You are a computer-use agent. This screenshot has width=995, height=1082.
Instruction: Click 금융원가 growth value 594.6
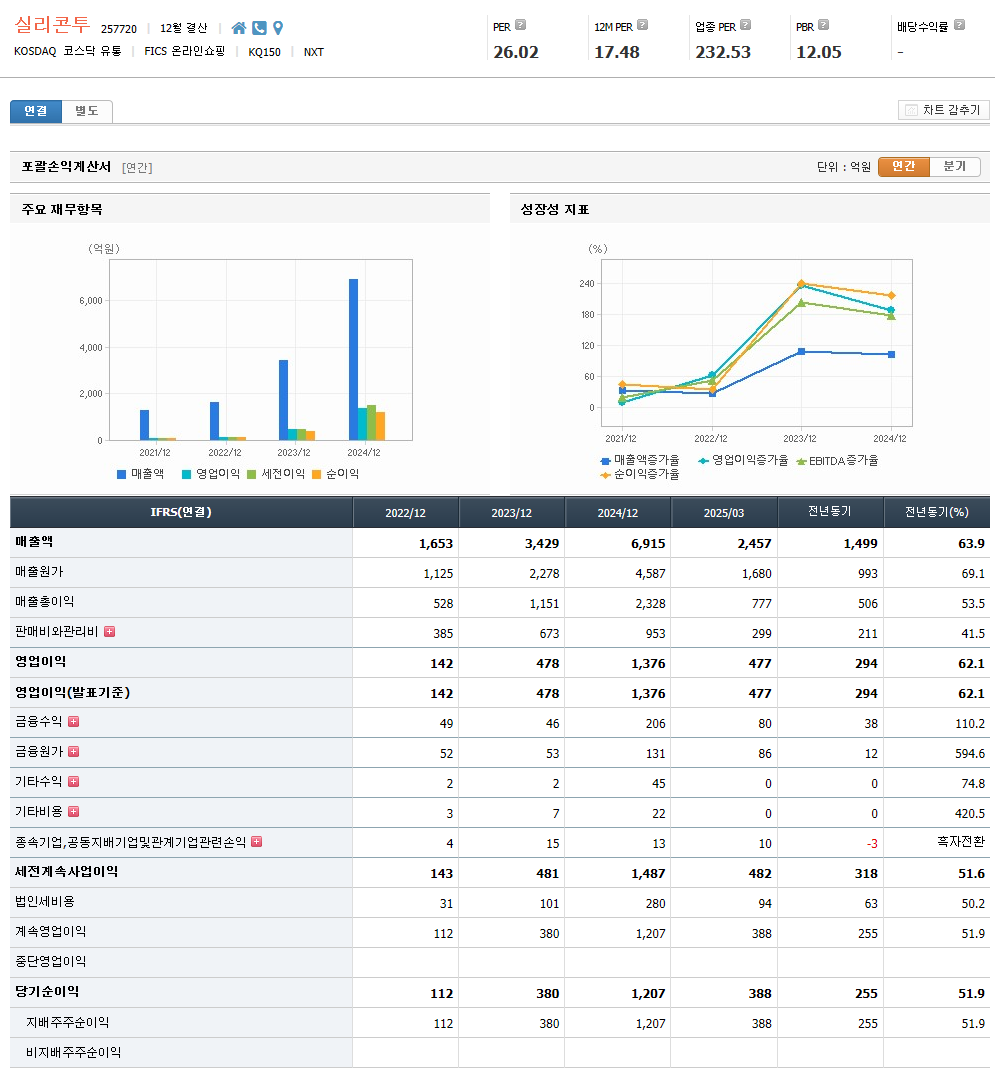click(969, 754)
